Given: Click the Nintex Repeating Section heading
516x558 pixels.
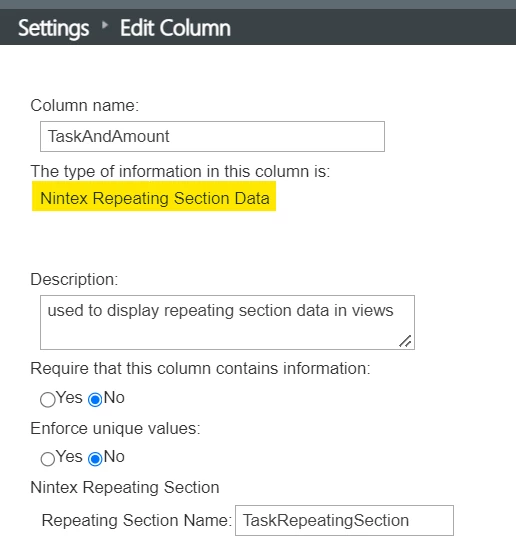Looking at the screenshot, I should click(125, 487).
